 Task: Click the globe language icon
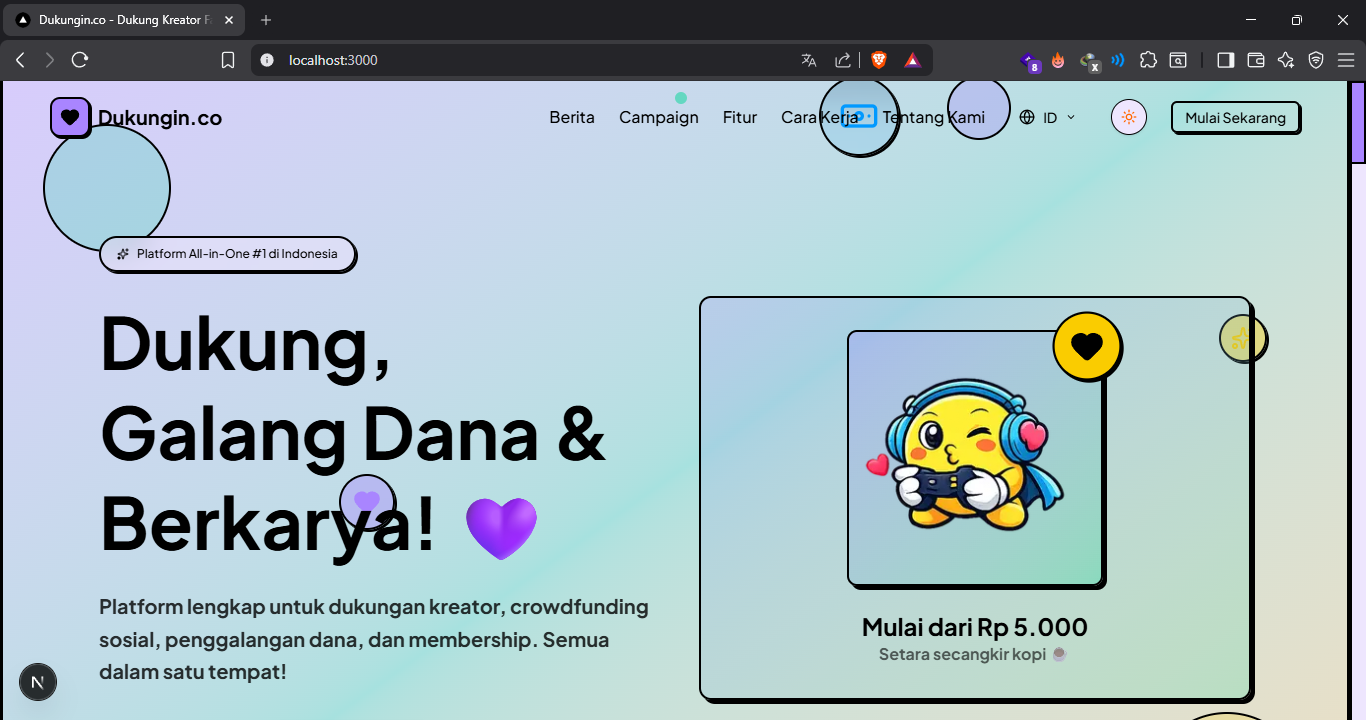coord(1027,117)
